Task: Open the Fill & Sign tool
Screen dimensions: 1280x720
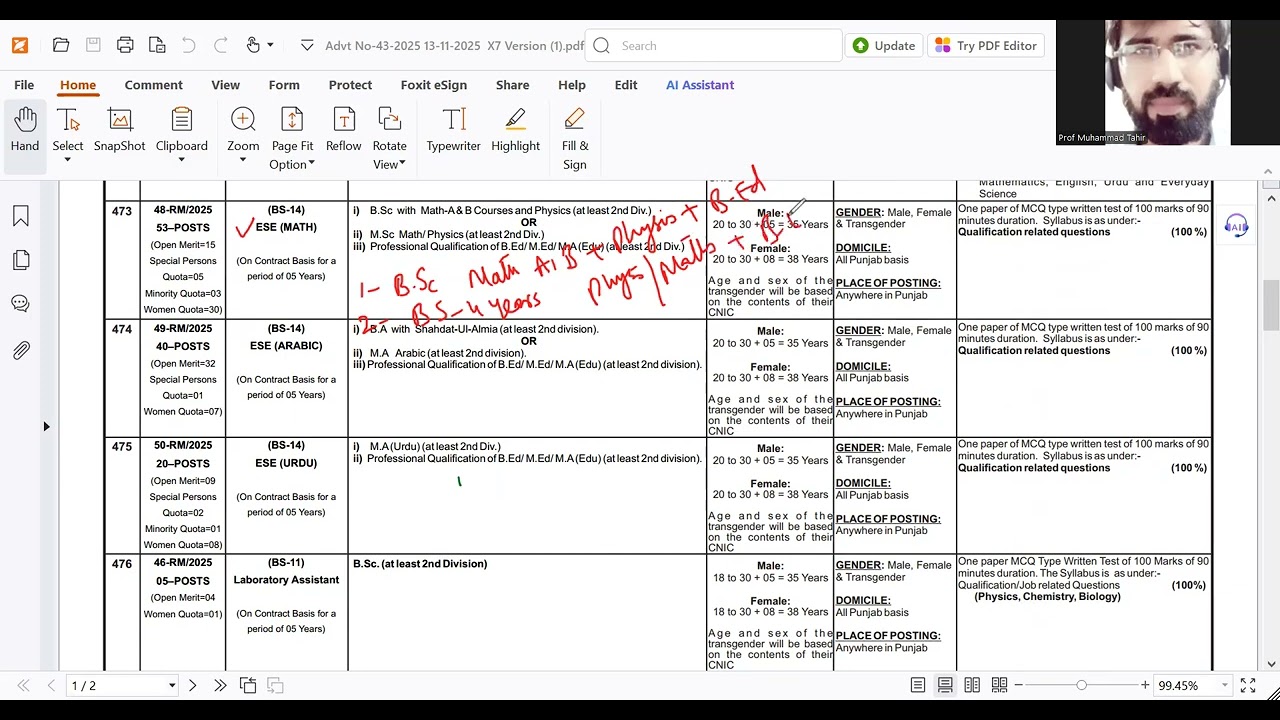Action: pos(575,138)
